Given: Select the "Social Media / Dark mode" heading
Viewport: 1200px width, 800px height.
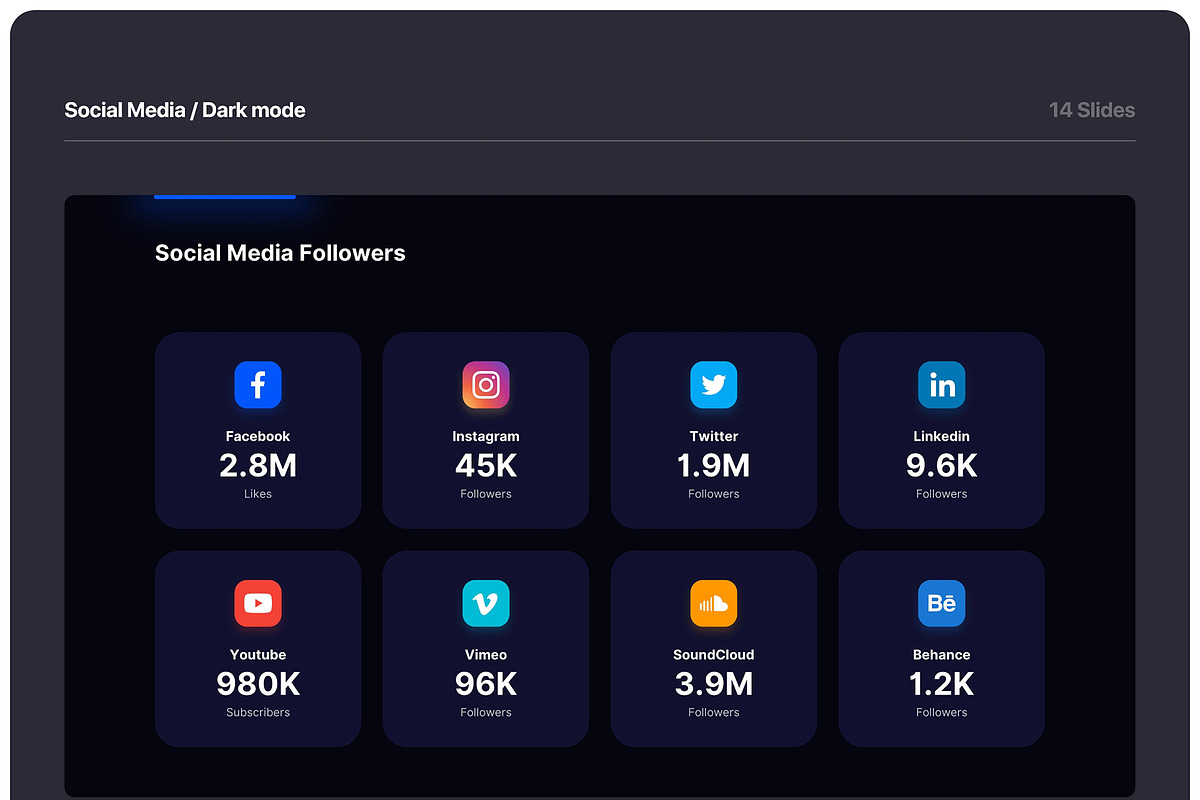Looking at the screenshot, I should point(185,110).
